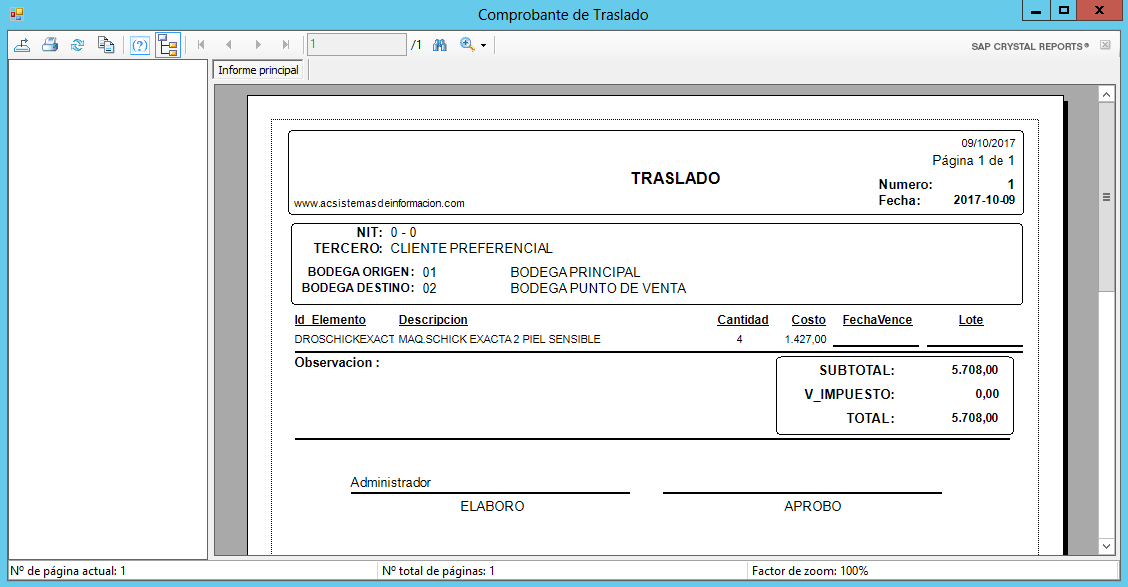Select the Informe principal tab
Image resolution: width=1128 pixels, height=587 pixels.
click(259, 70)
